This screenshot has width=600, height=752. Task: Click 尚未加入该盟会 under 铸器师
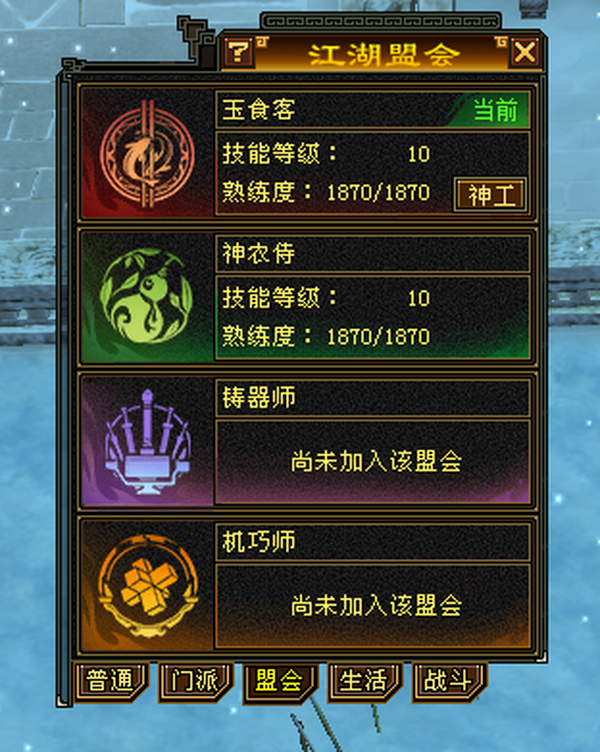click(x=376, y=461)
